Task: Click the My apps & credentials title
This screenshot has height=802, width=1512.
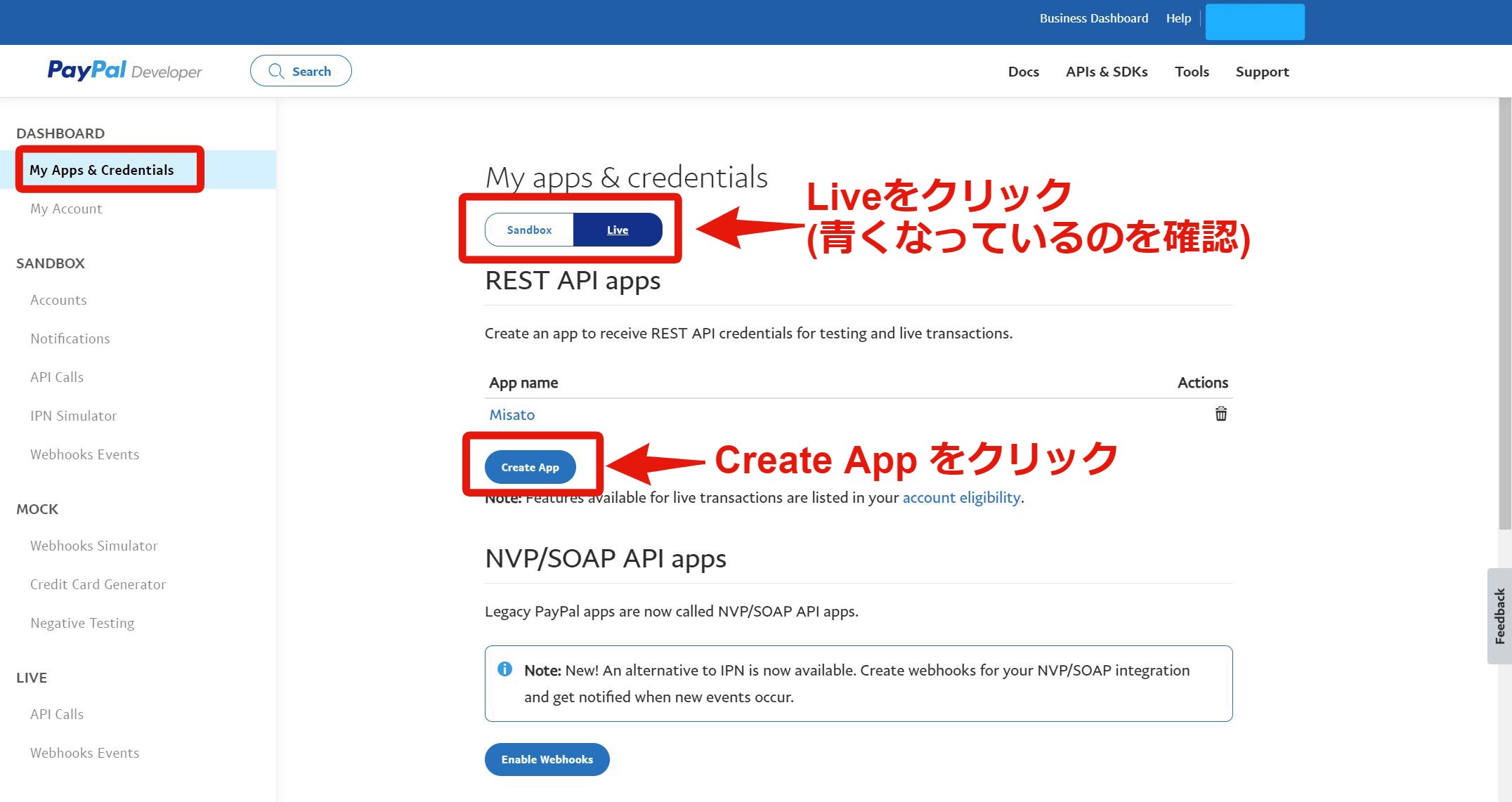Action: [627, 177]
